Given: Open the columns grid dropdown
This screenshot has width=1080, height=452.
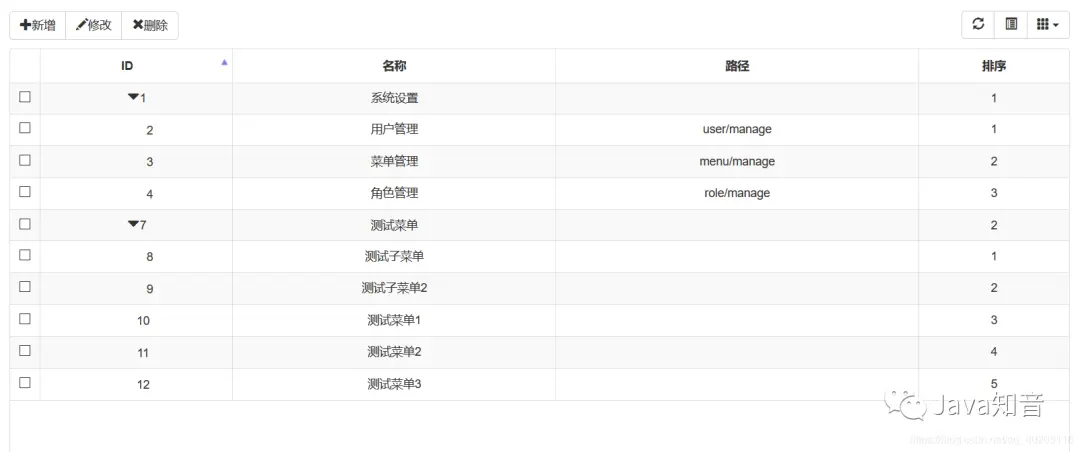Looking at the screenshot, I should point(1048,24).
